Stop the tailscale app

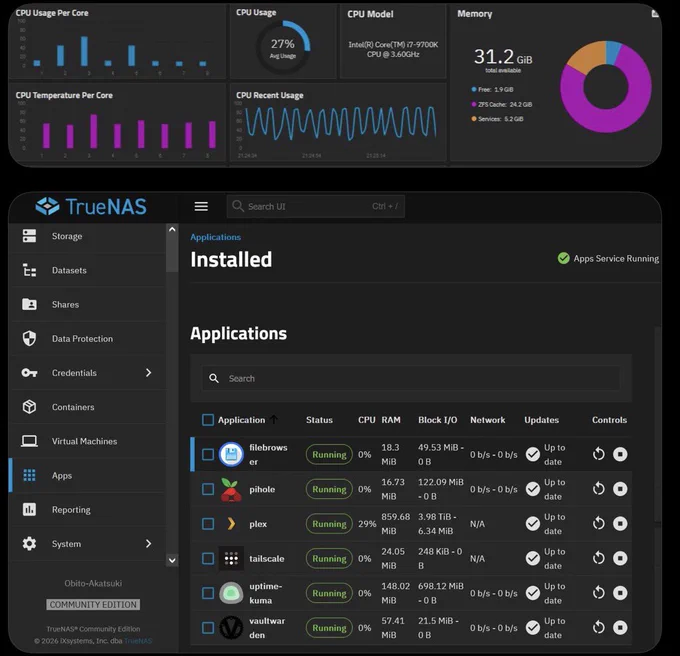pos(620,558)
